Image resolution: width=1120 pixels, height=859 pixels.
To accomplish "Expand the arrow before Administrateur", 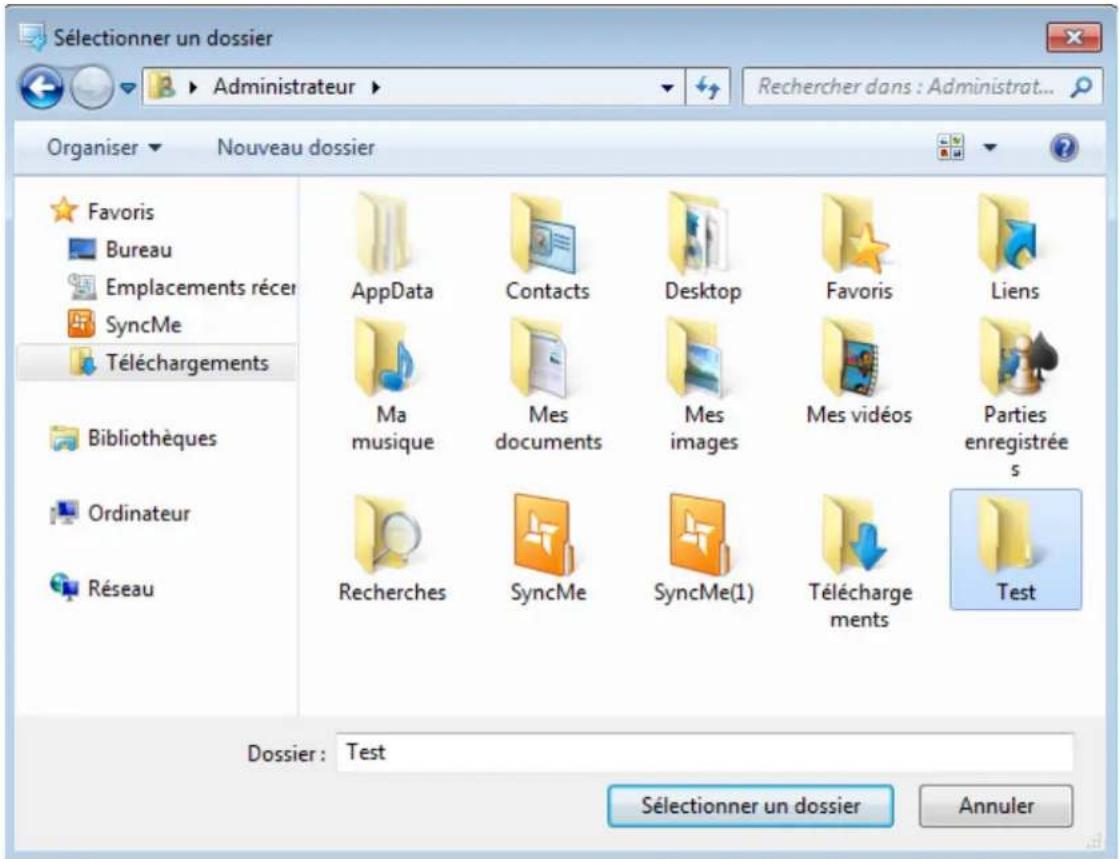I will [x=193, y=88].
